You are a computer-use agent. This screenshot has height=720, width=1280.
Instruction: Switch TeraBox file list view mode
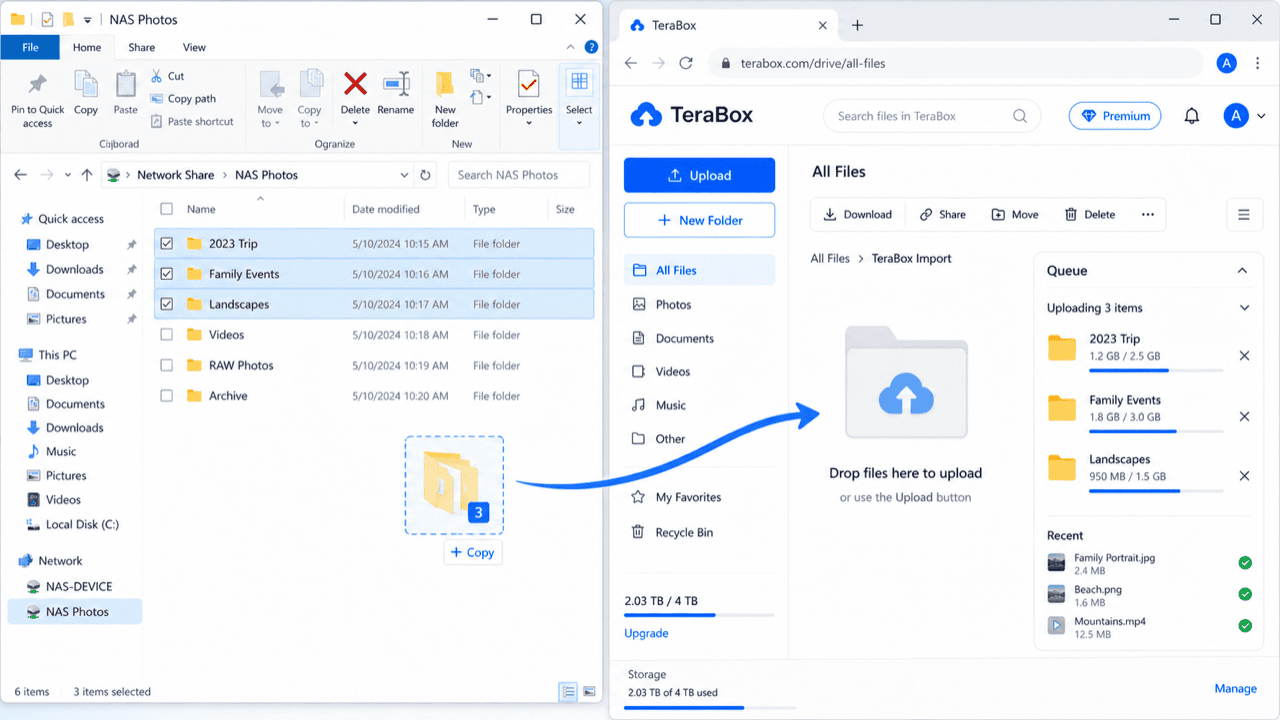point(1244,214)
